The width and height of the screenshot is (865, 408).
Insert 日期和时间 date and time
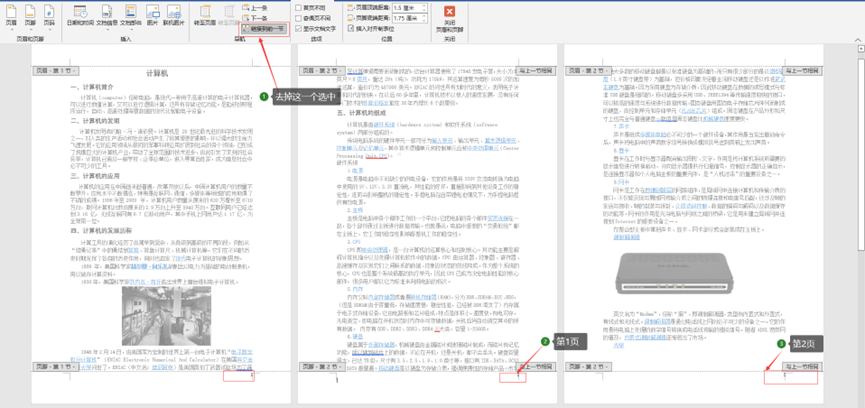point(79,15)
